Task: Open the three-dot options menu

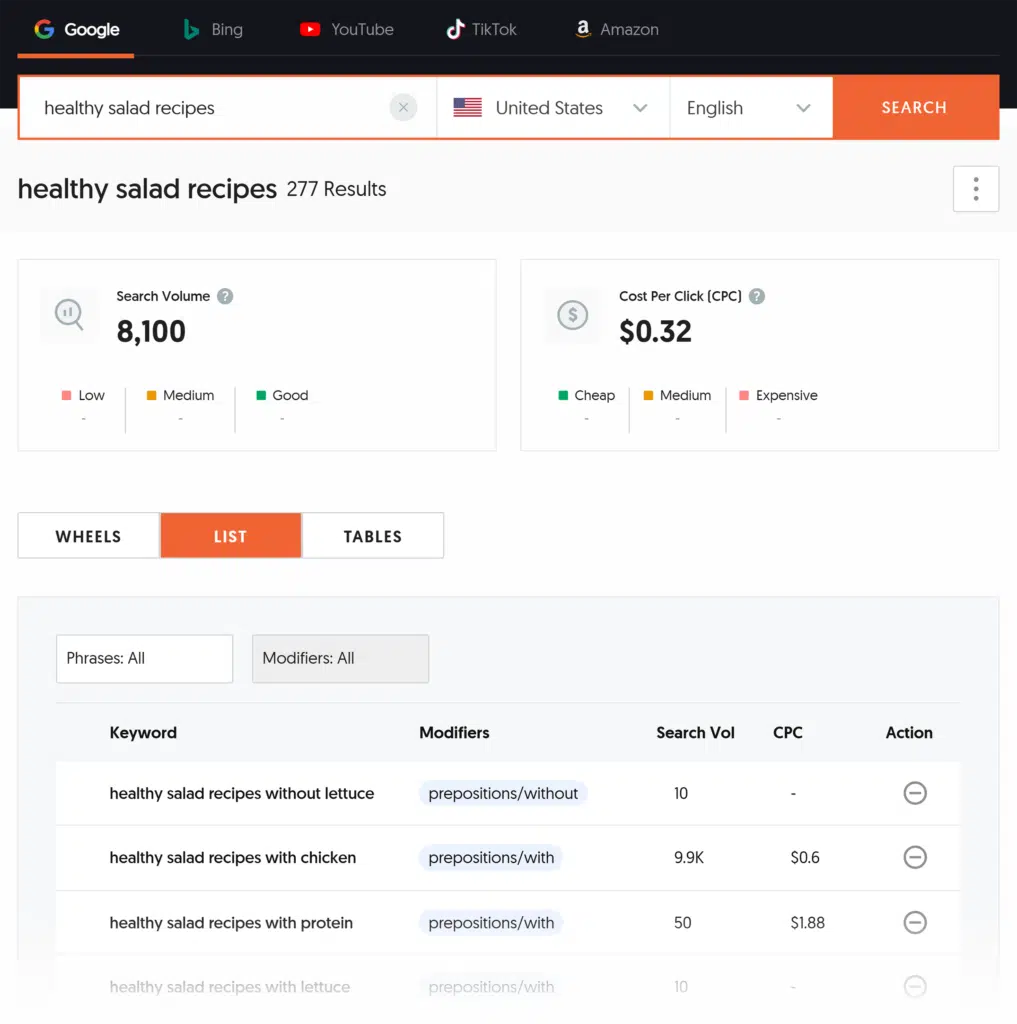Action: pyautogui.click(x=975, y=189)
